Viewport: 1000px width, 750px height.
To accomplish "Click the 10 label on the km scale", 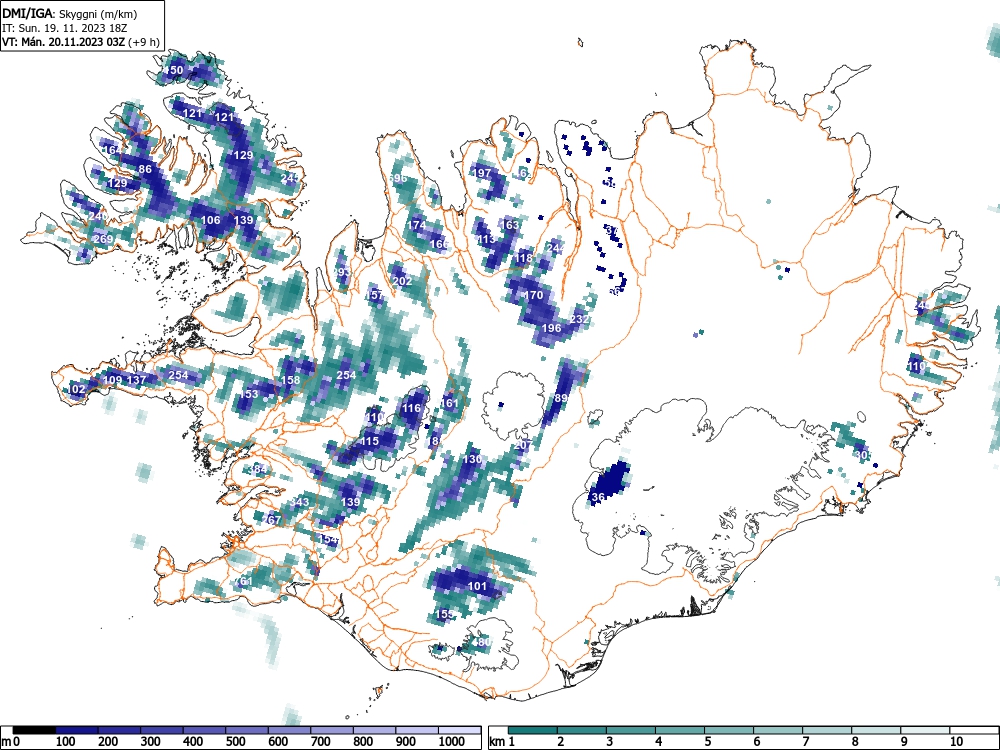I will 956,742.
